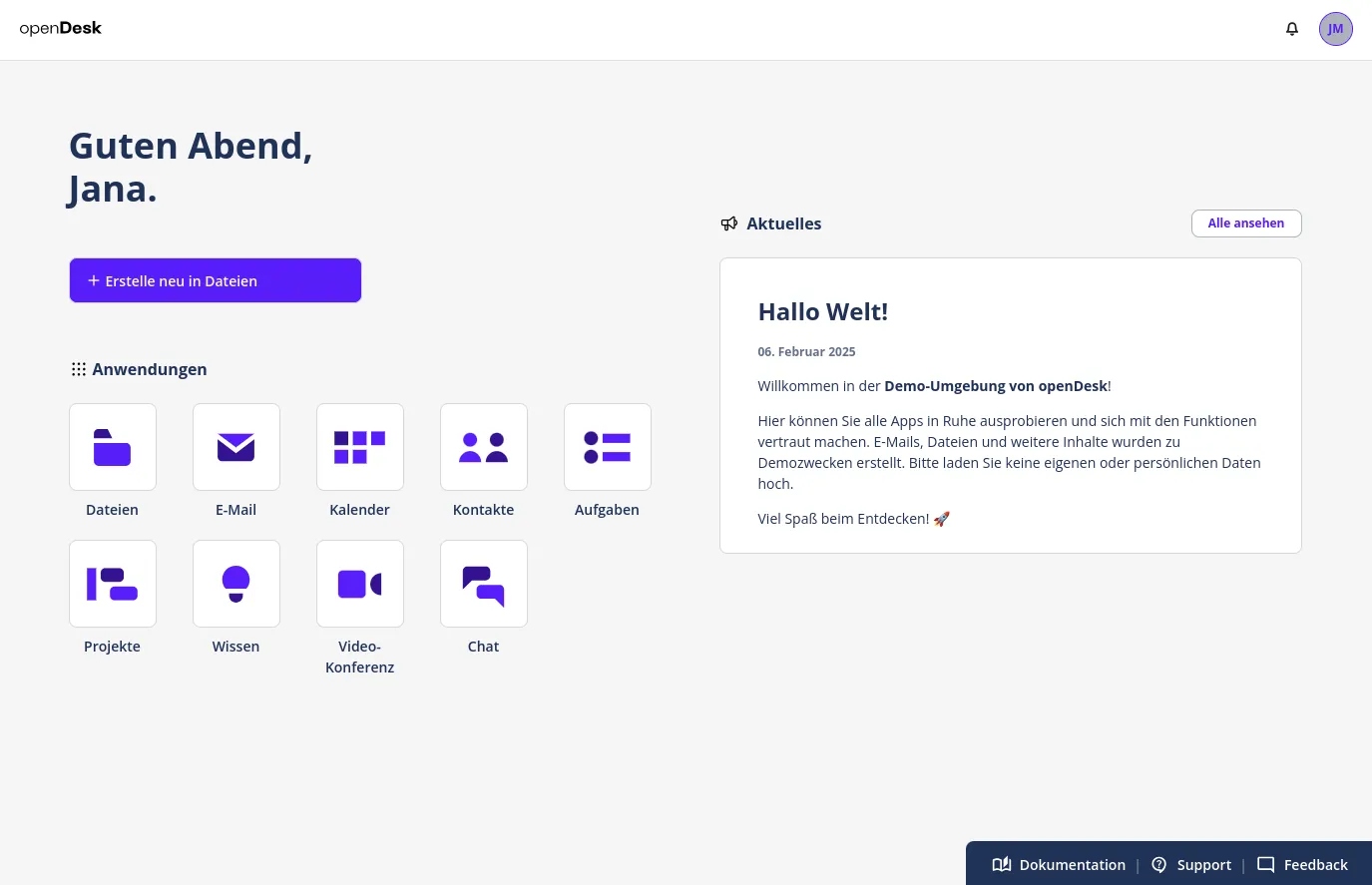Open the Wissen app icon
Image resolution: width=1372 pixels, height=885 pixels.
(x=235, y=584)
